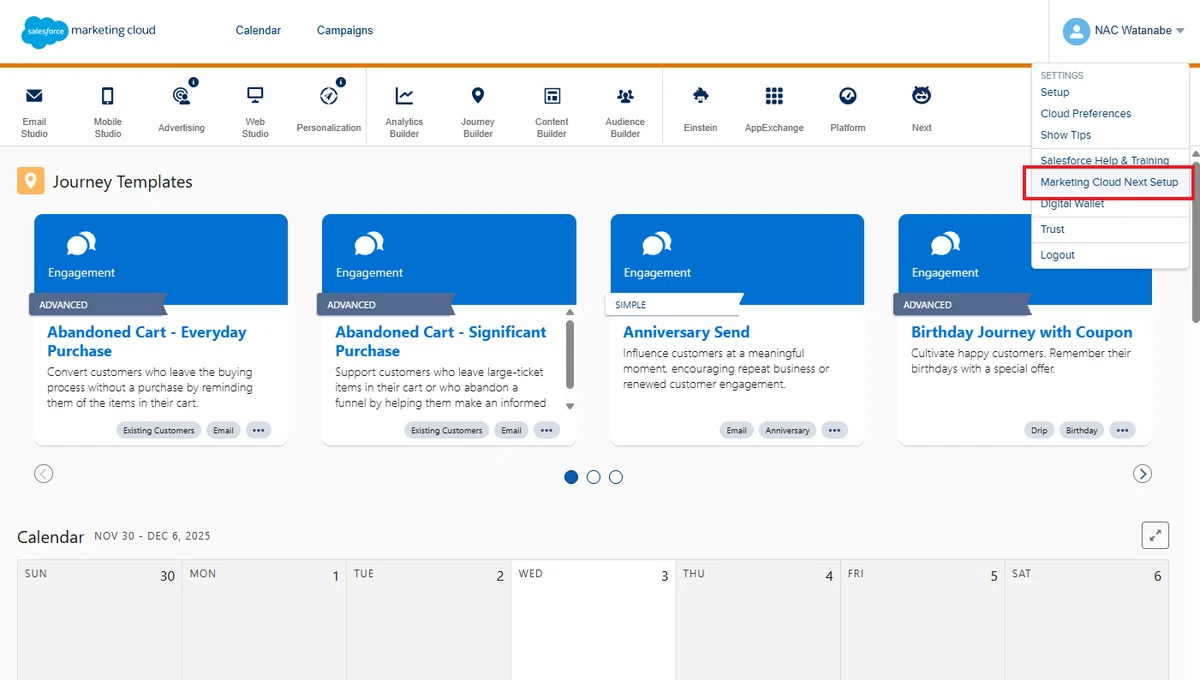This screenshot has width=1200, height=680.
Task: Show more tags on Abandoned Cart Everyday
Action: click(259, 430)
